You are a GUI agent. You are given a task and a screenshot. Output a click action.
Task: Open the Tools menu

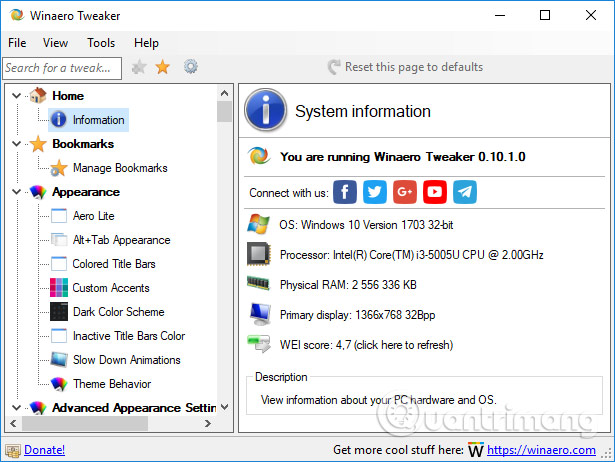click(x=101, y=43)
